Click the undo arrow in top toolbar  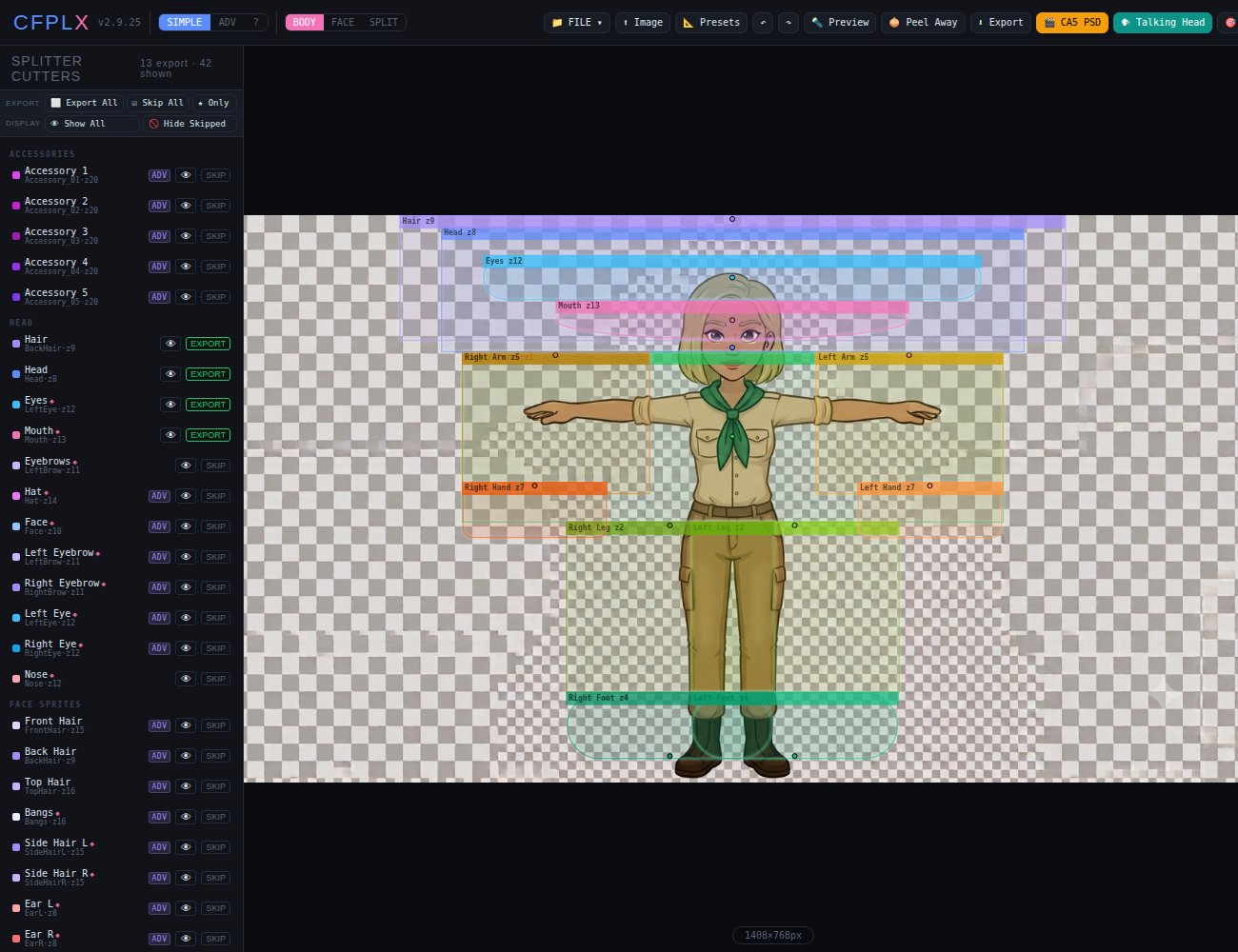click(762, 22)
